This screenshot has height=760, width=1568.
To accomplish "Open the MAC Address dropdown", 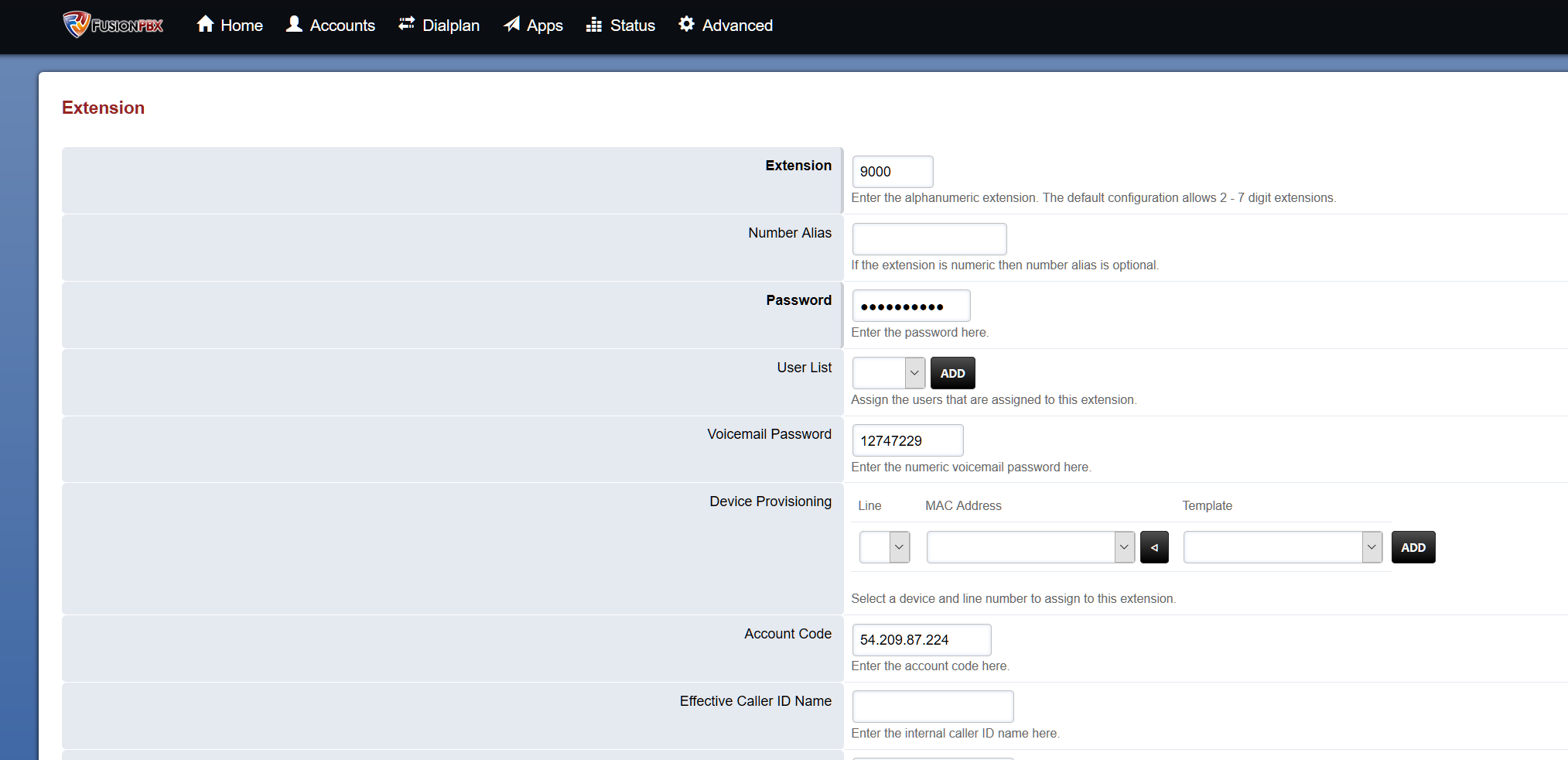I will pos(1030,547).
